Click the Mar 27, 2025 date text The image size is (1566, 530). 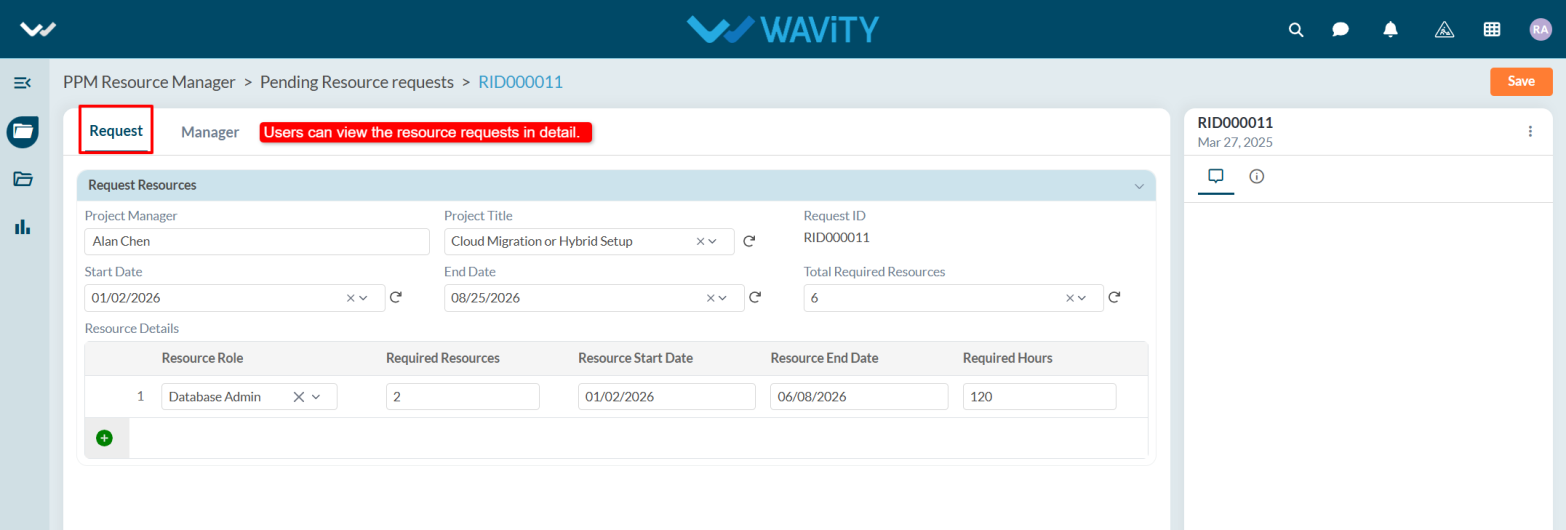[x=1235, y=142]
